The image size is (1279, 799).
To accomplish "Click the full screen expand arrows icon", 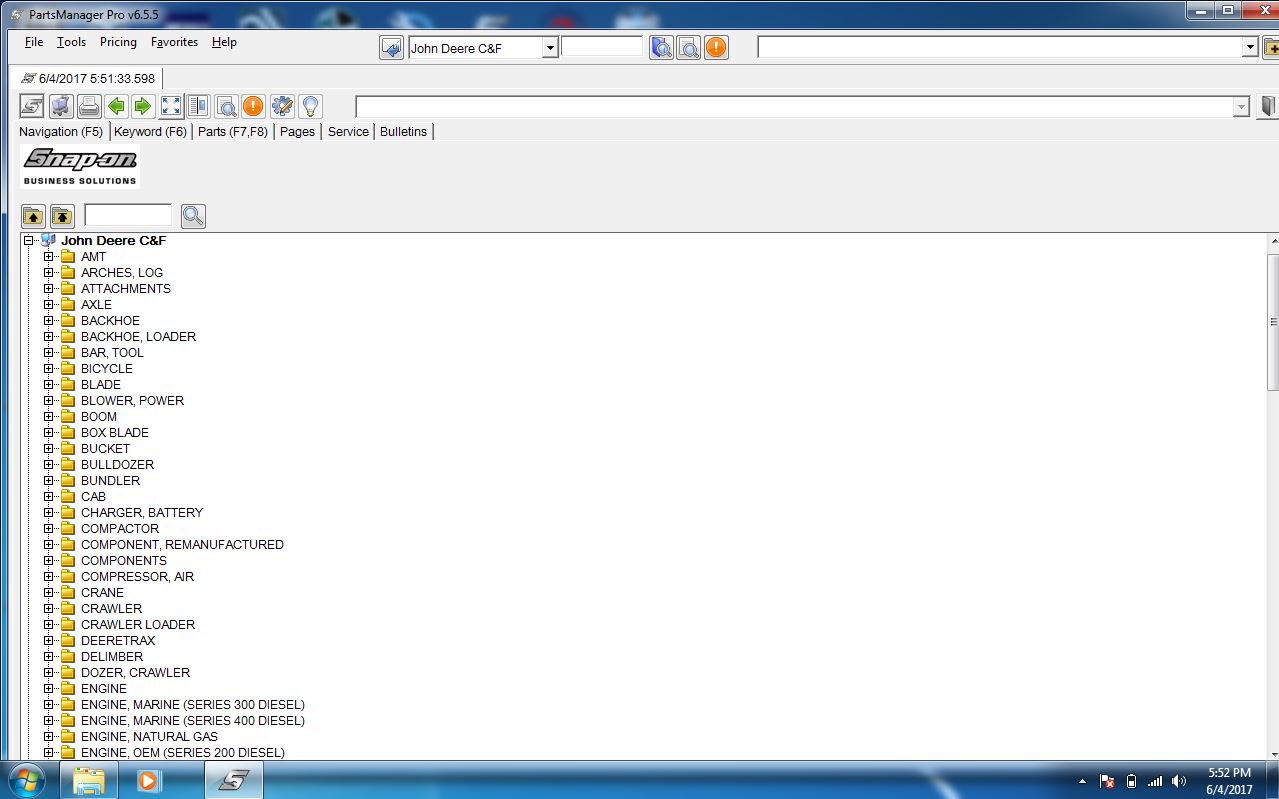I will (x=171, y=106).
